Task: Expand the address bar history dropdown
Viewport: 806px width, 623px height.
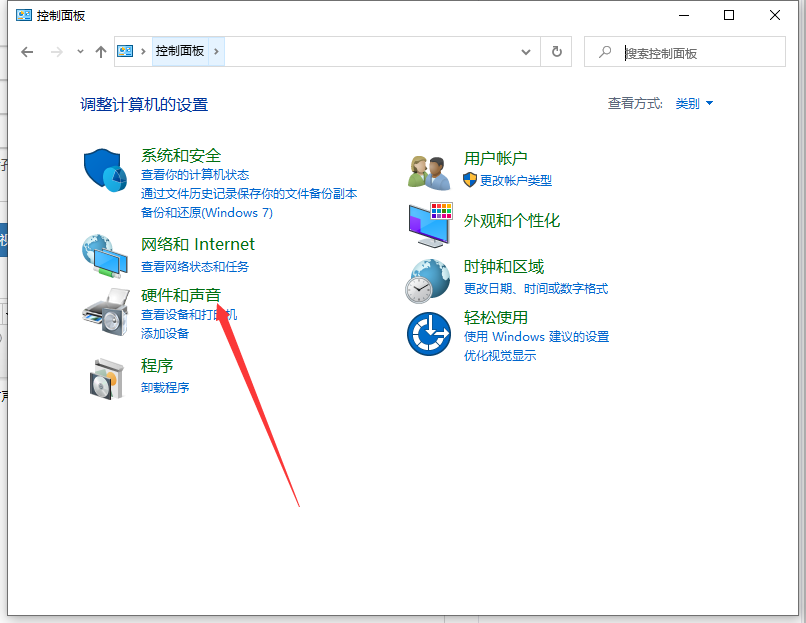Action: coord(526,52)
